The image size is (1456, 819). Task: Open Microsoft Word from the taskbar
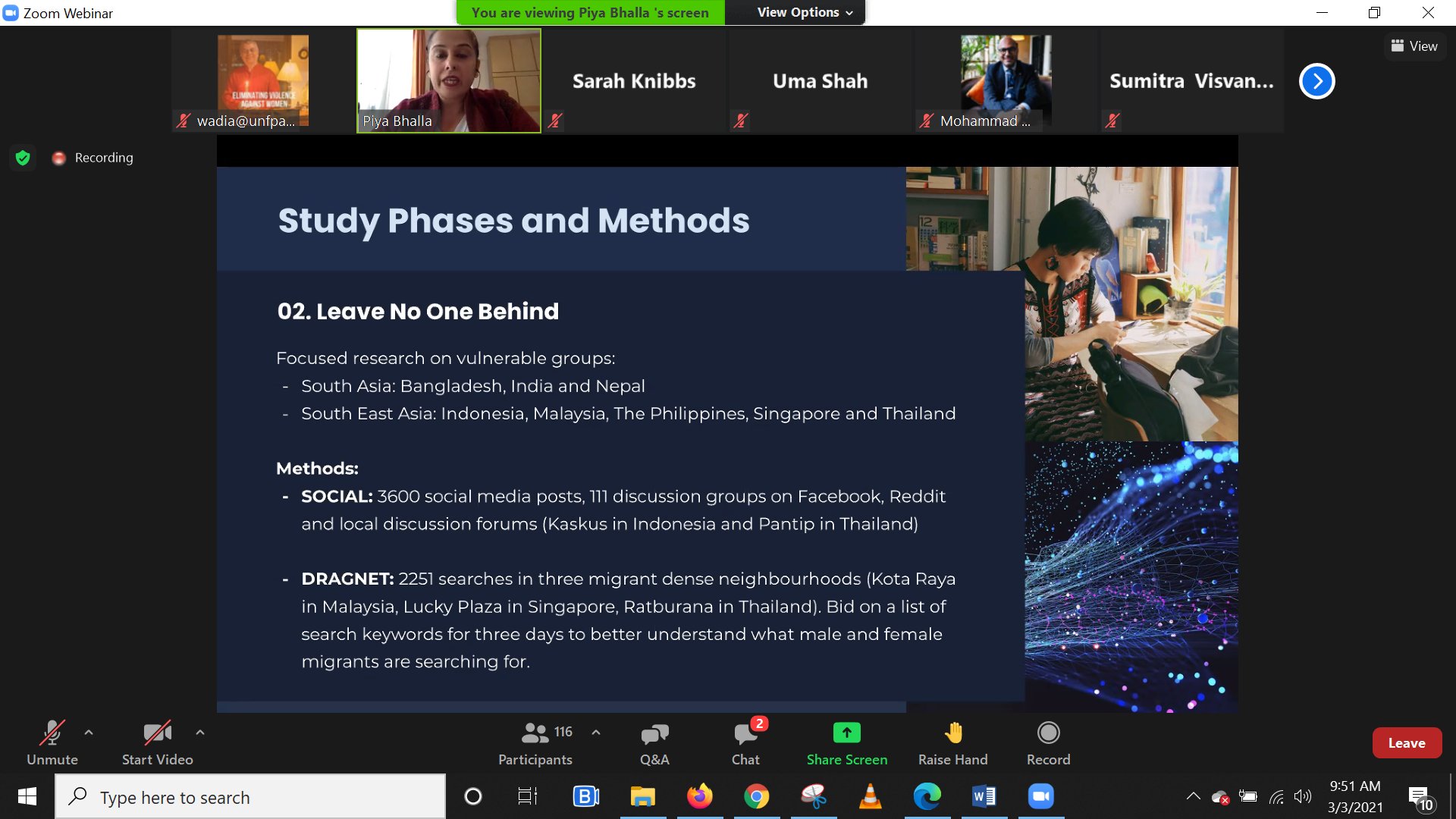984,796
